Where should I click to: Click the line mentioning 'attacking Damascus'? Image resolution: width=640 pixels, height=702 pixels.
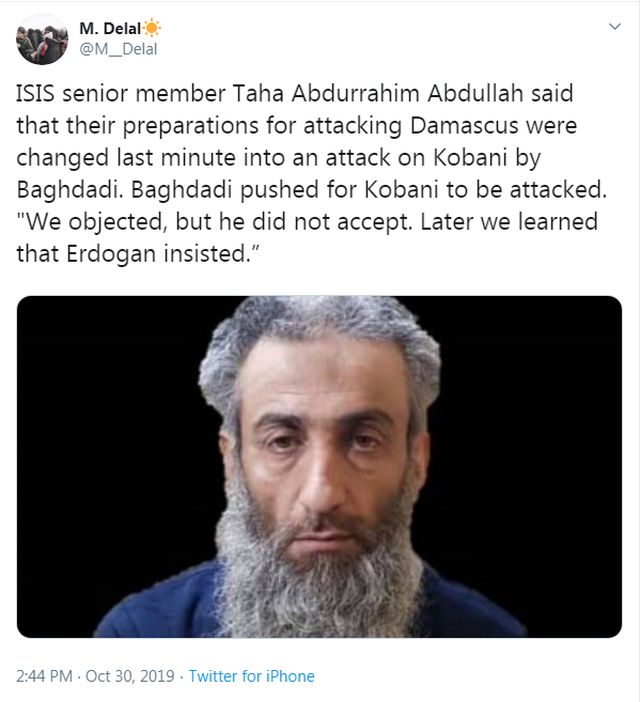(x=297, y=126)
